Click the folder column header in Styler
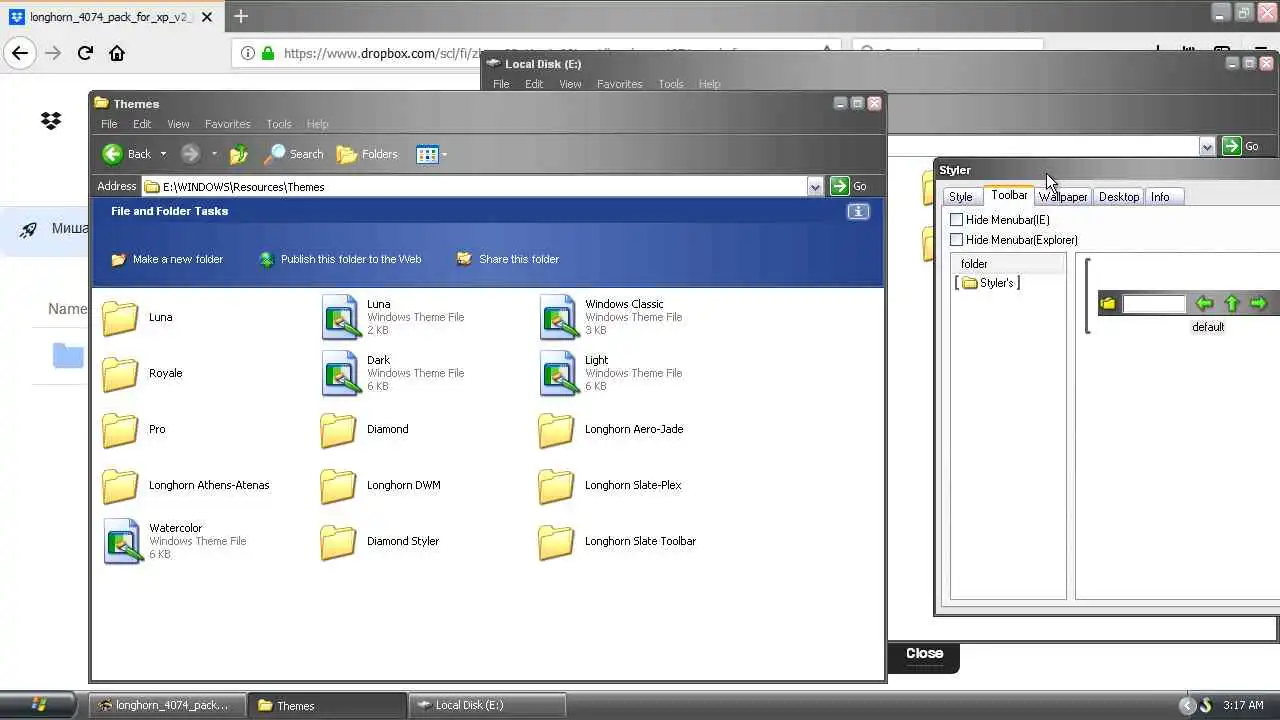The width and height of the screenshot is (1280, 720). point(1008,264)
